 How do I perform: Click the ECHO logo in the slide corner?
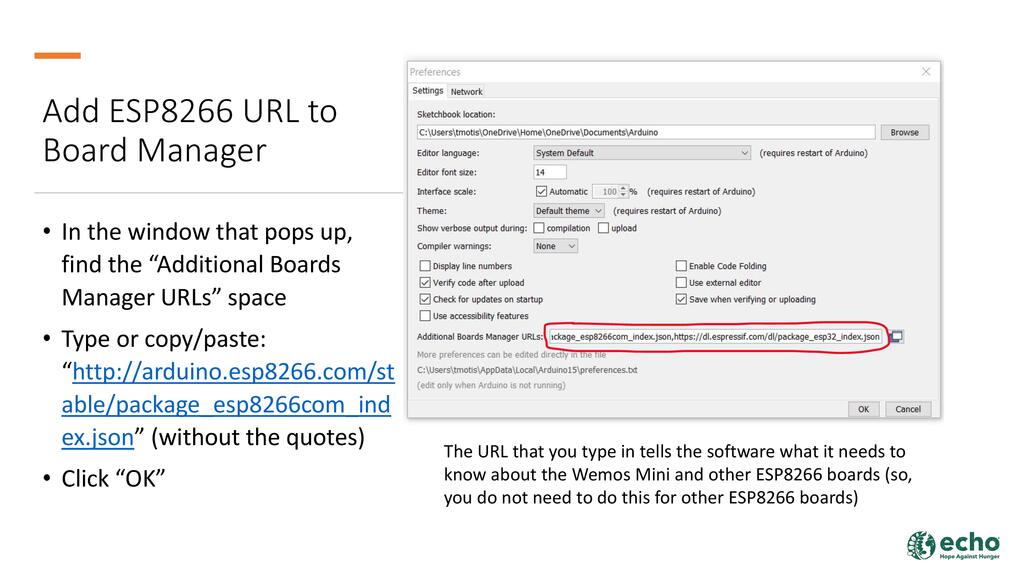(953, 545)
